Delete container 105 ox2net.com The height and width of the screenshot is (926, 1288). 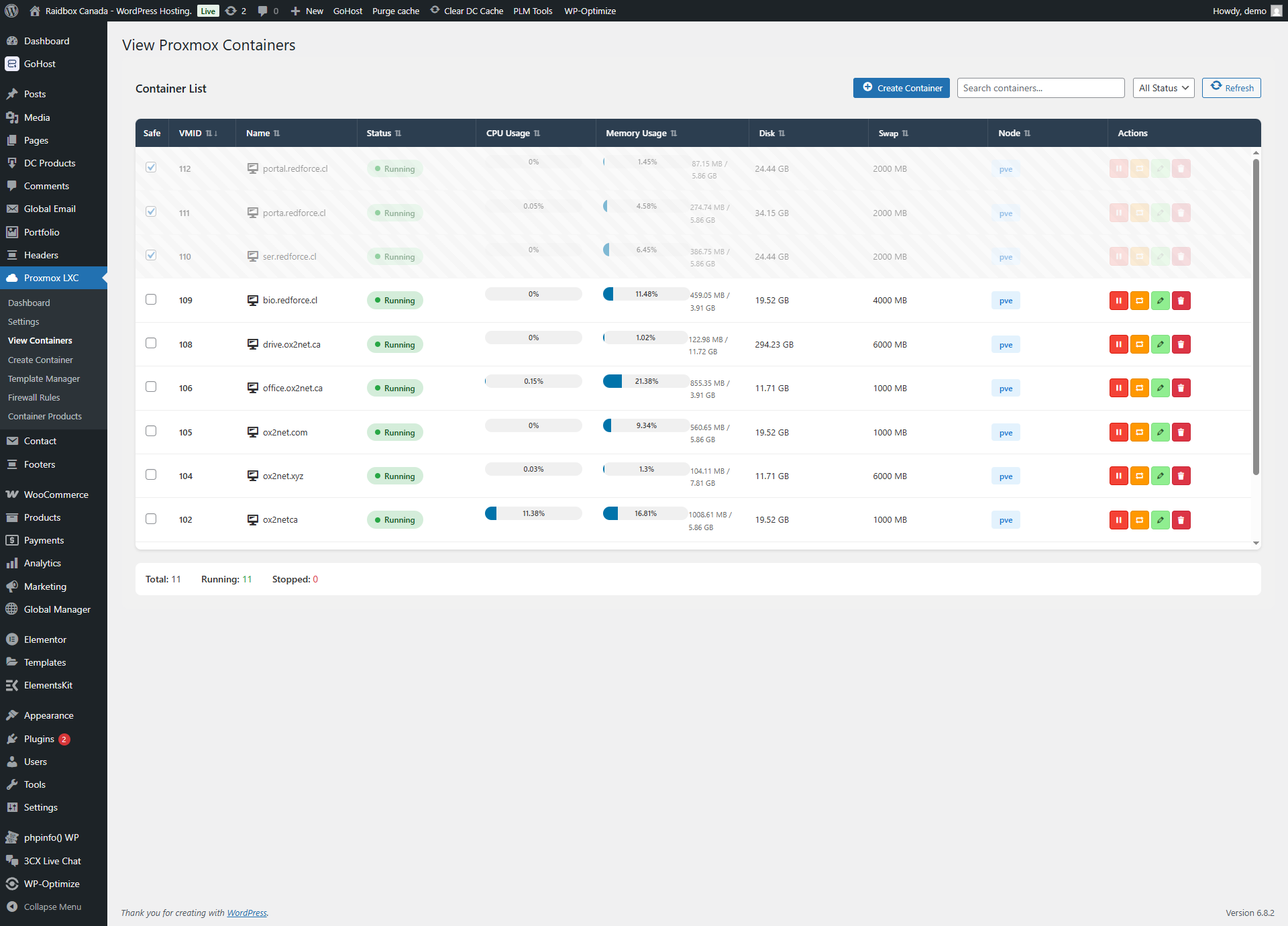pos(1181,432)
